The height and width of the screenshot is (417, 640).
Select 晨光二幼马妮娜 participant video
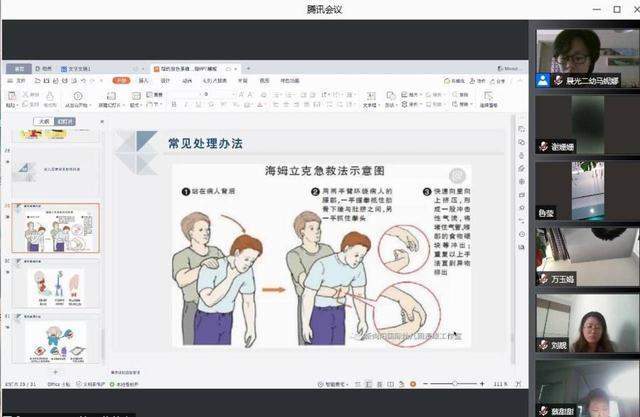click(587, 58)
